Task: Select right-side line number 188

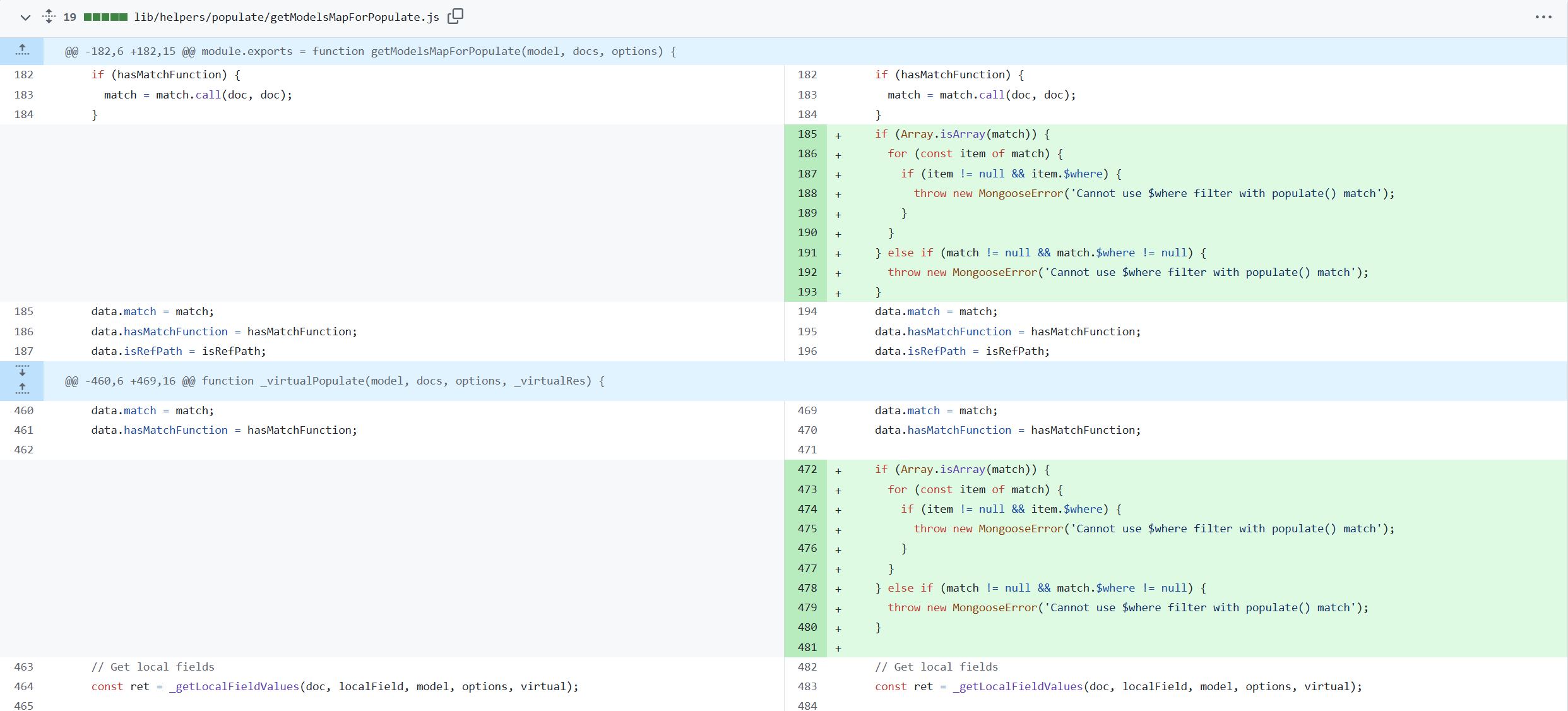Action: [807, 193]
